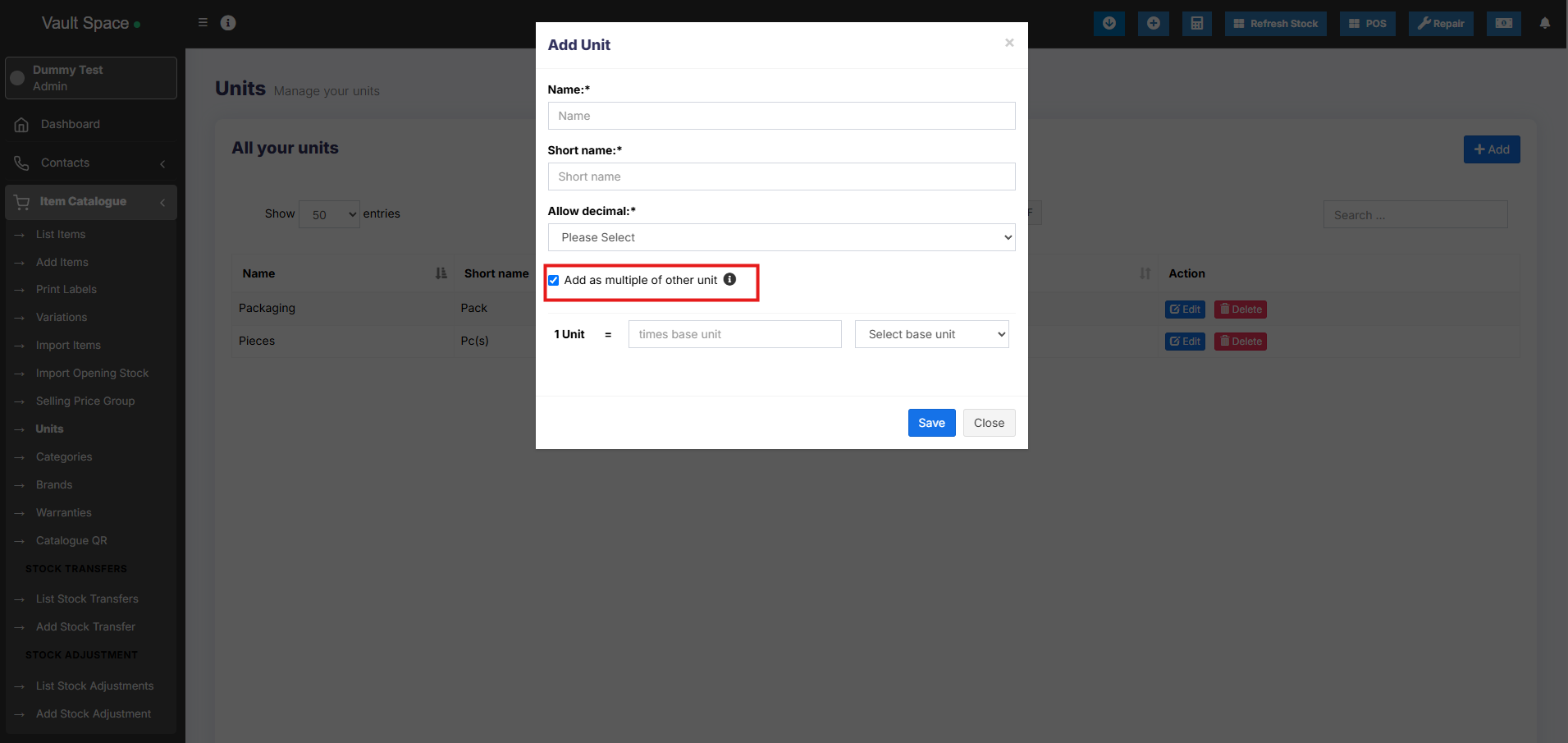This screenshot has width=1568, height=743.
Task: Click the plus circle icon in header
Action: pos(1153,23)
